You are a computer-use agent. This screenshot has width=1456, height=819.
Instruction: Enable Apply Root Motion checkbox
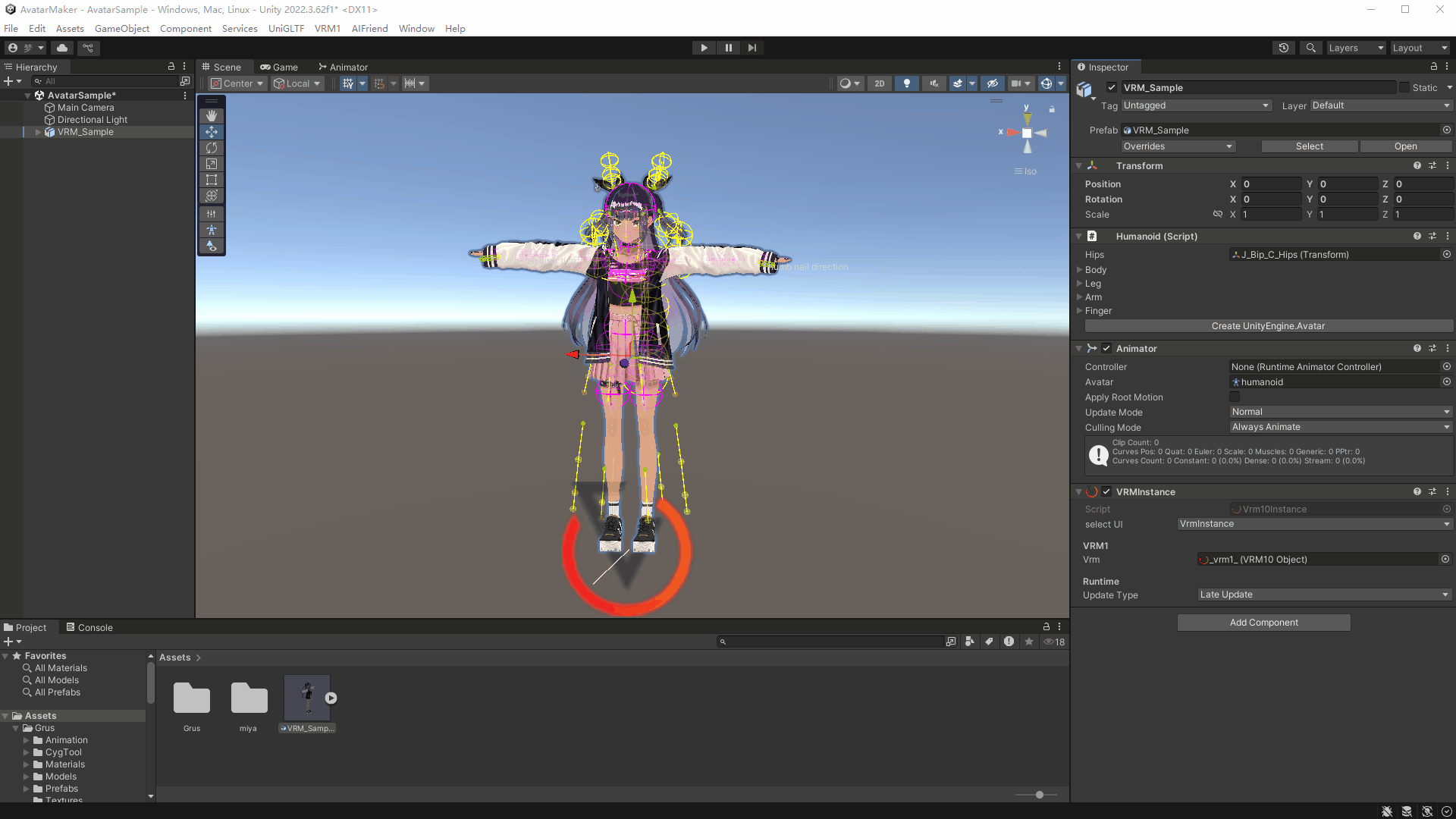(x=1235, y=397)
